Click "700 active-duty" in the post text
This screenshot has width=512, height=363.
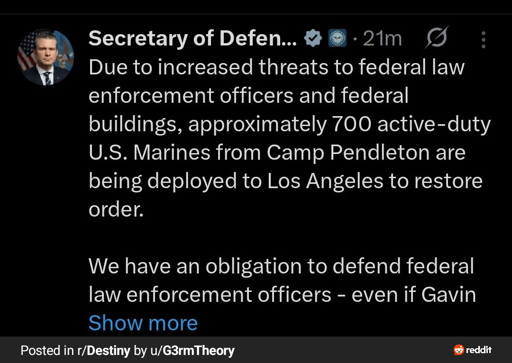[x=411, y=124]
